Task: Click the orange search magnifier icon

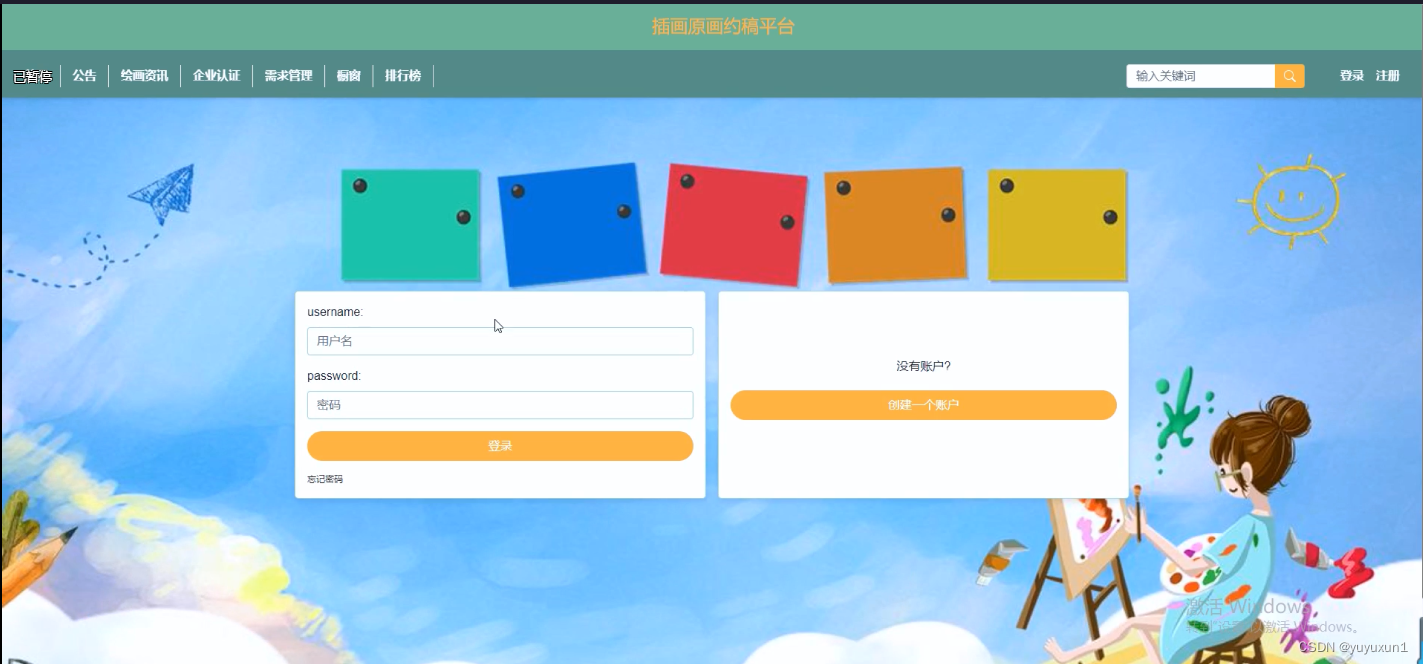Action: (1289, 76)
